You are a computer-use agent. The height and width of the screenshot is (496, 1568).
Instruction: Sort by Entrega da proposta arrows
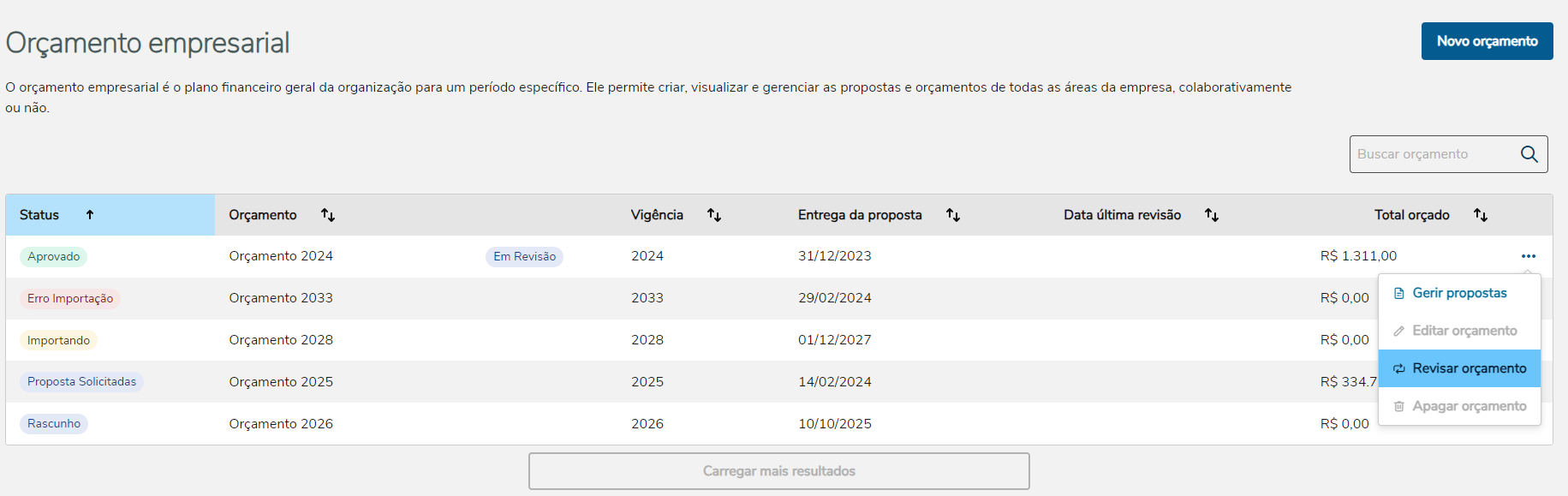point(953,215)
